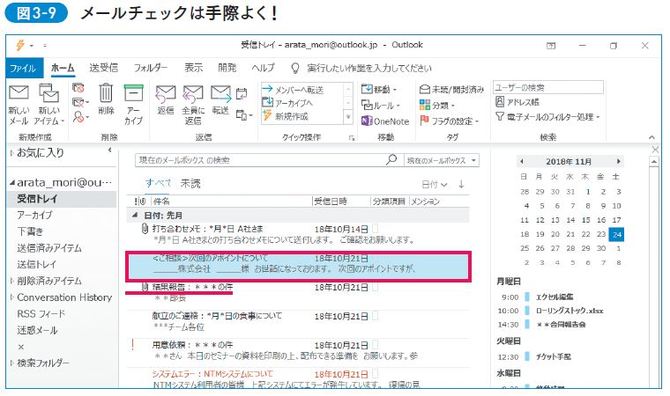670x396 pixels.
Task: Open the アドレス帳 address book
Action: coord(517,102)
